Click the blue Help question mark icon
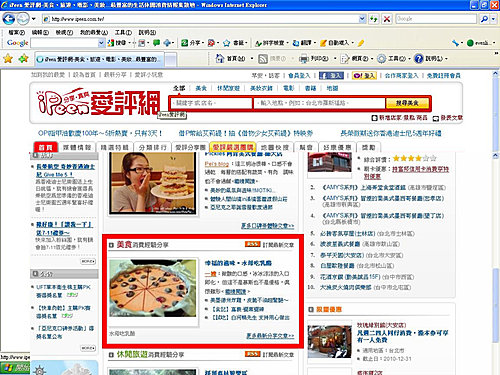 pos(418,59)
